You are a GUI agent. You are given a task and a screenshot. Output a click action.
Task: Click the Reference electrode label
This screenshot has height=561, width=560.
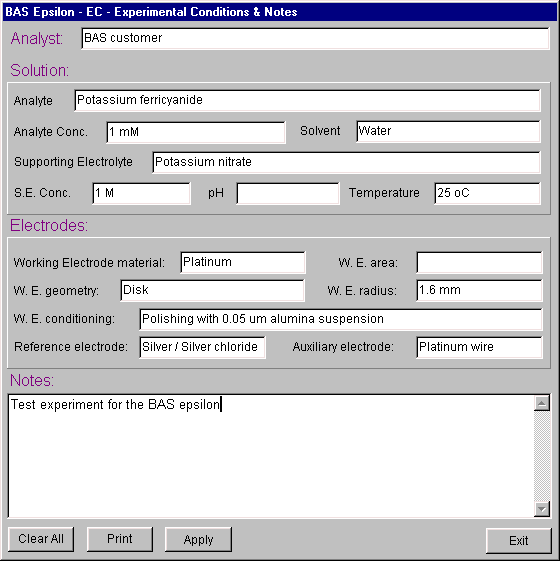point(71,347)
